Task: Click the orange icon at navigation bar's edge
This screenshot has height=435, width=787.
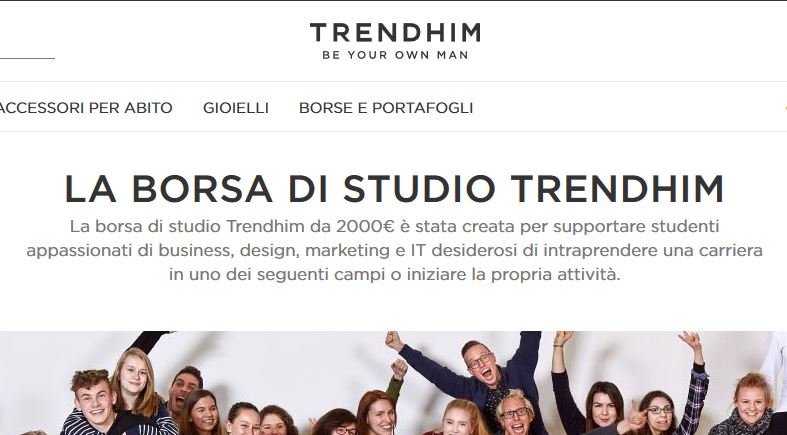Action: pyautogui.click(x=784, y=107)
